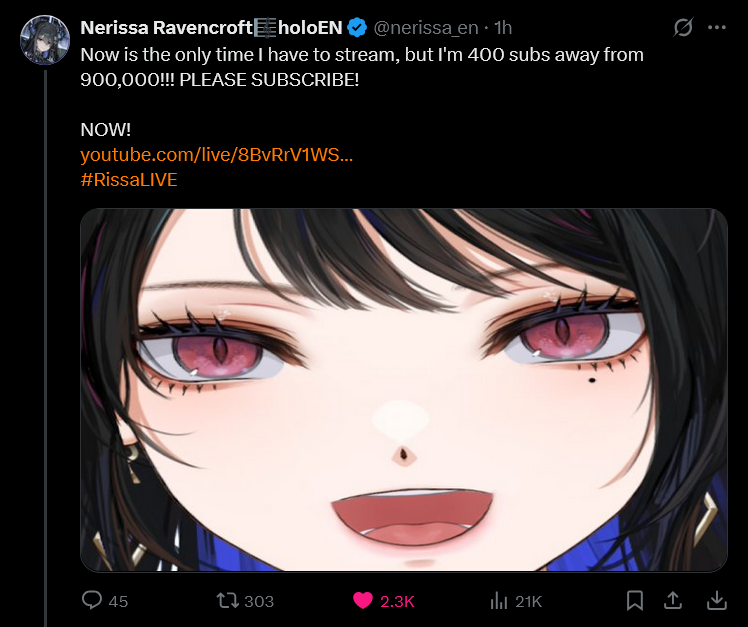The width and height of the screenshot is (748, 627).
Task: Click the blue verified badge
Action: (357, 28)
